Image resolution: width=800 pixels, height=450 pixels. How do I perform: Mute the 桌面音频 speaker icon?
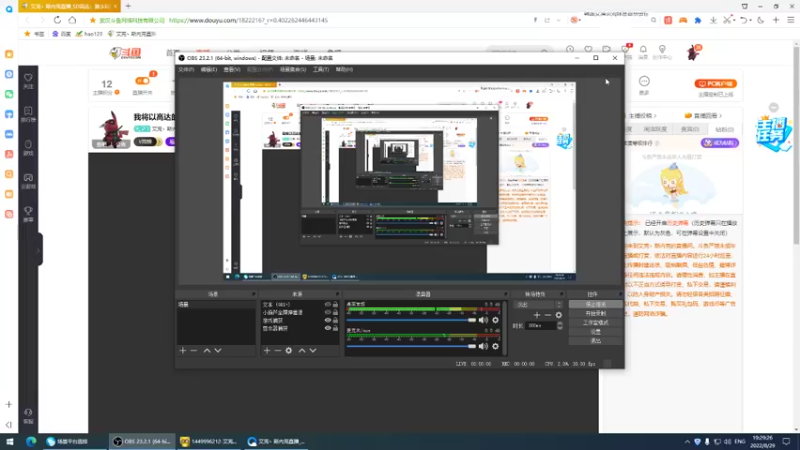pyautogui.click(x=483, y=320)
